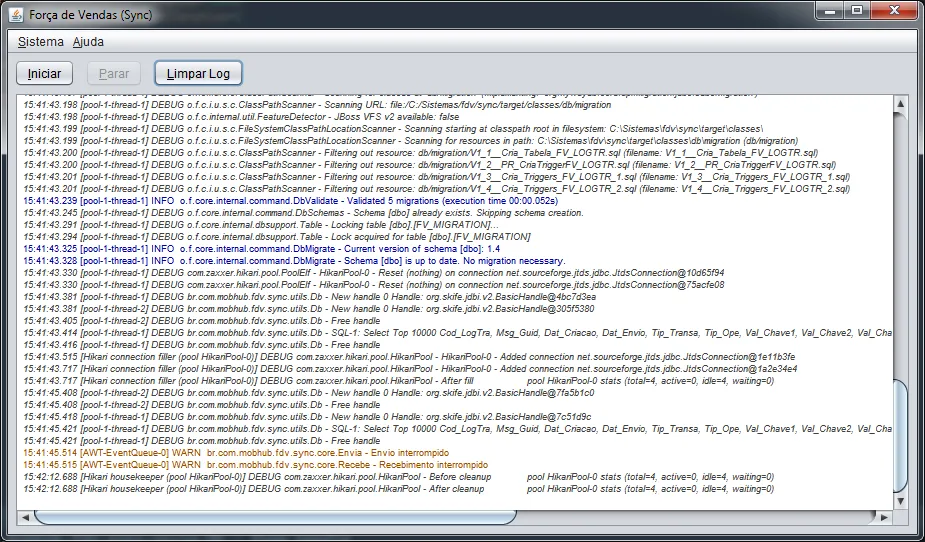Click the Limpar Log button
The image size is (925, 542).
click(x=198, y=74)
